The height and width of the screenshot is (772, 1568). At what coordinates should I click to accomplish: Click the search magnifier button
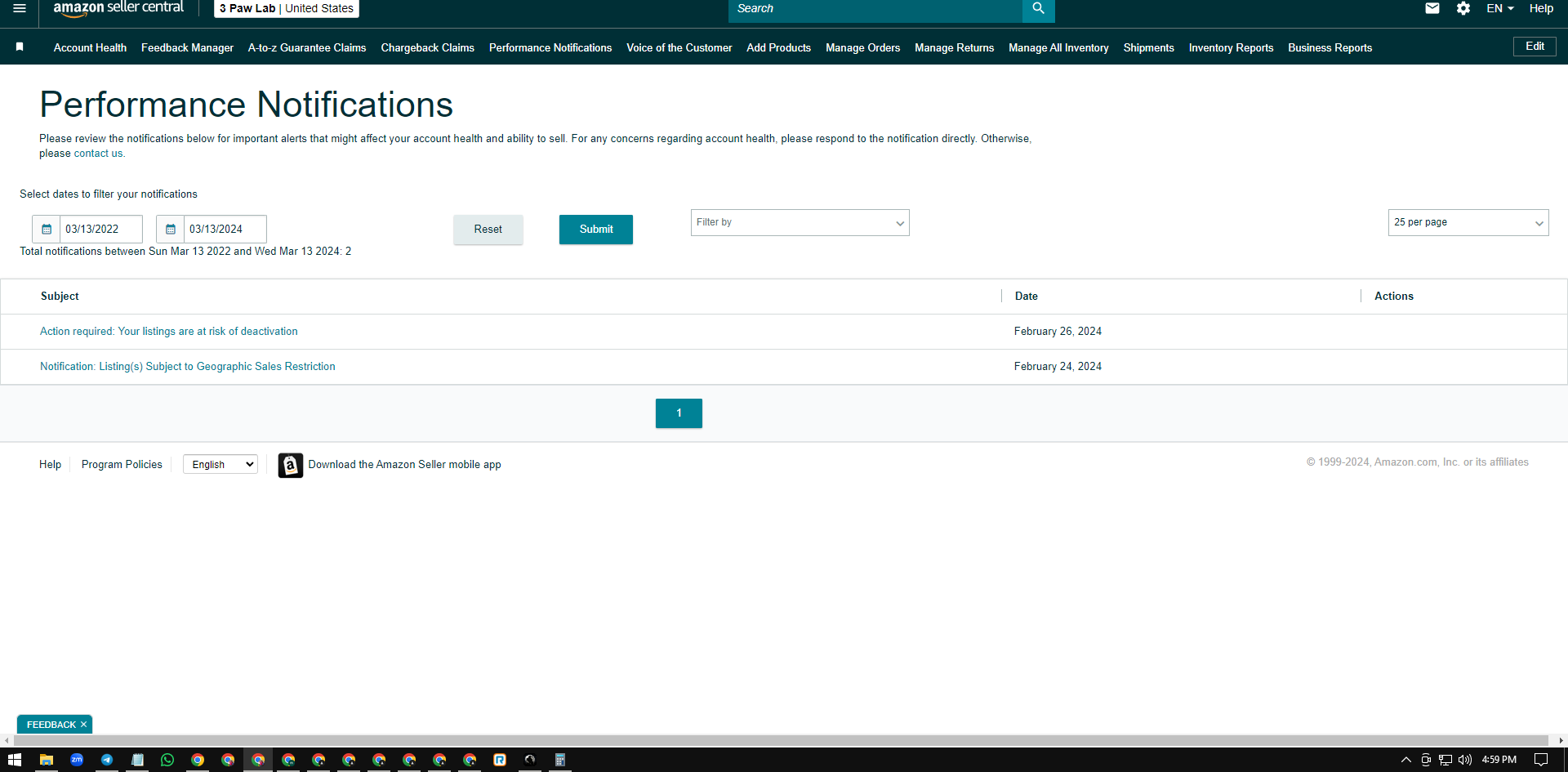tap(1038, 9)
